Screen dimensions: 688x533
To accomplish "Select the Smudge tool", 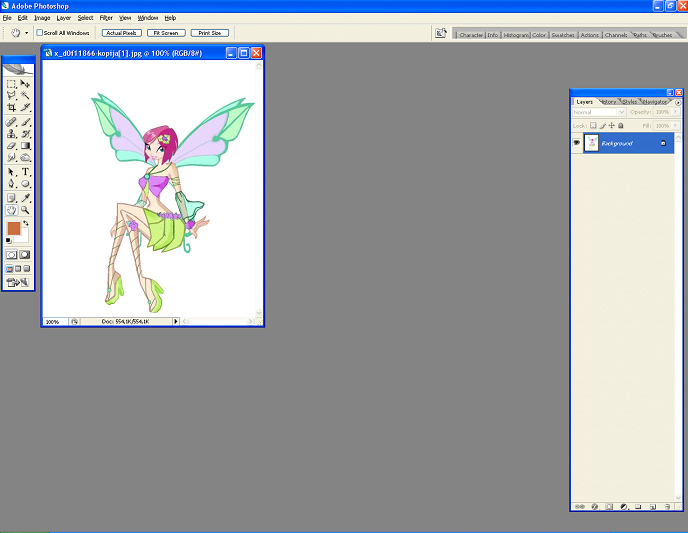I will tap(11, 157).
